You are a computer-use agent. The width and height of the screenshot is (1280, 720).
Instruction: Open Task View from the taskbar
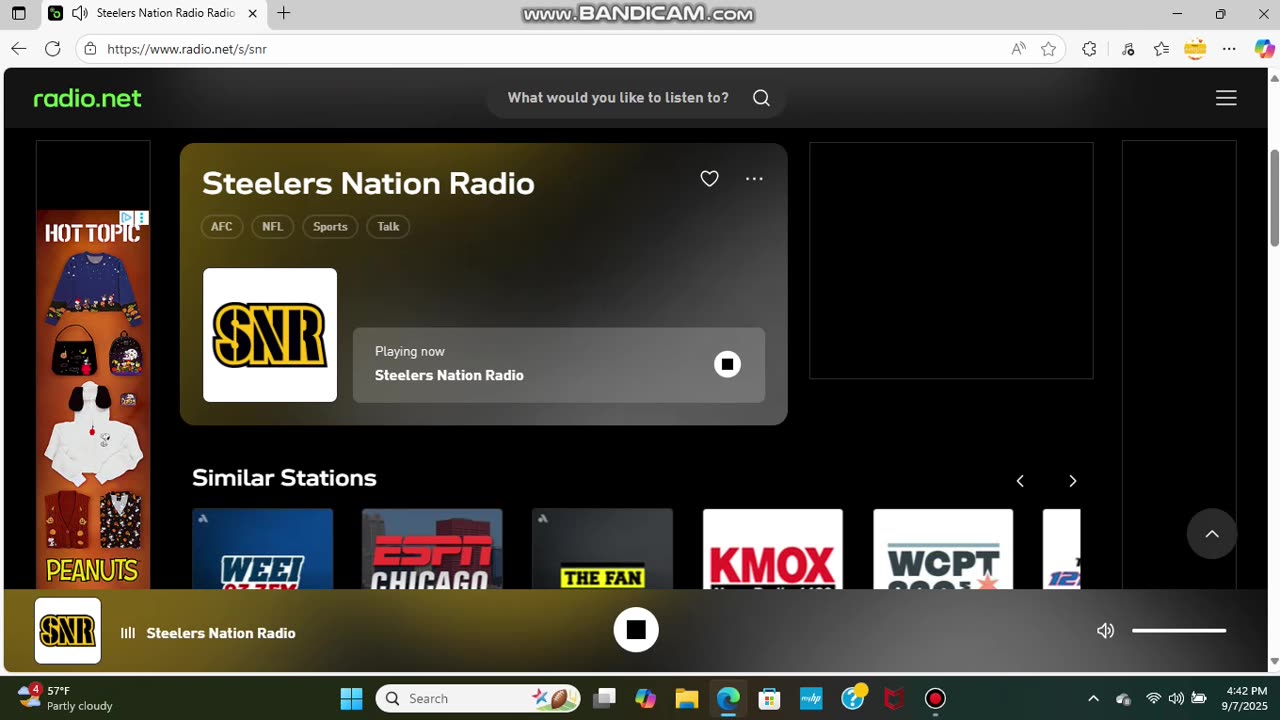[604, 698]
